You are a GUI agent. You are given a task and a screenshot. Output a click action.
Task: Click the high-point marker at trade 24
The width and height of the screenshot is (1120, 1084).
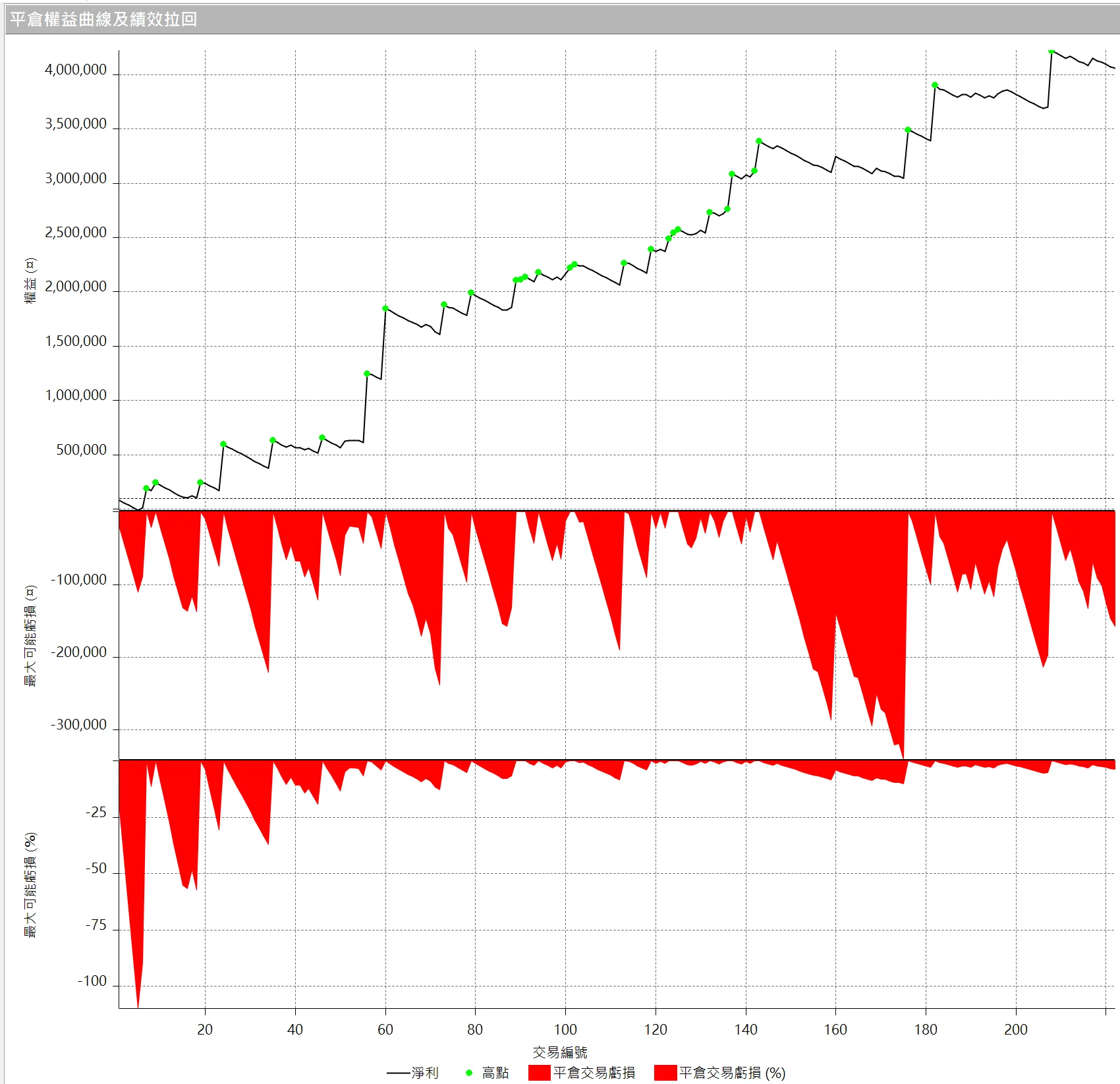tap(223, 444)
